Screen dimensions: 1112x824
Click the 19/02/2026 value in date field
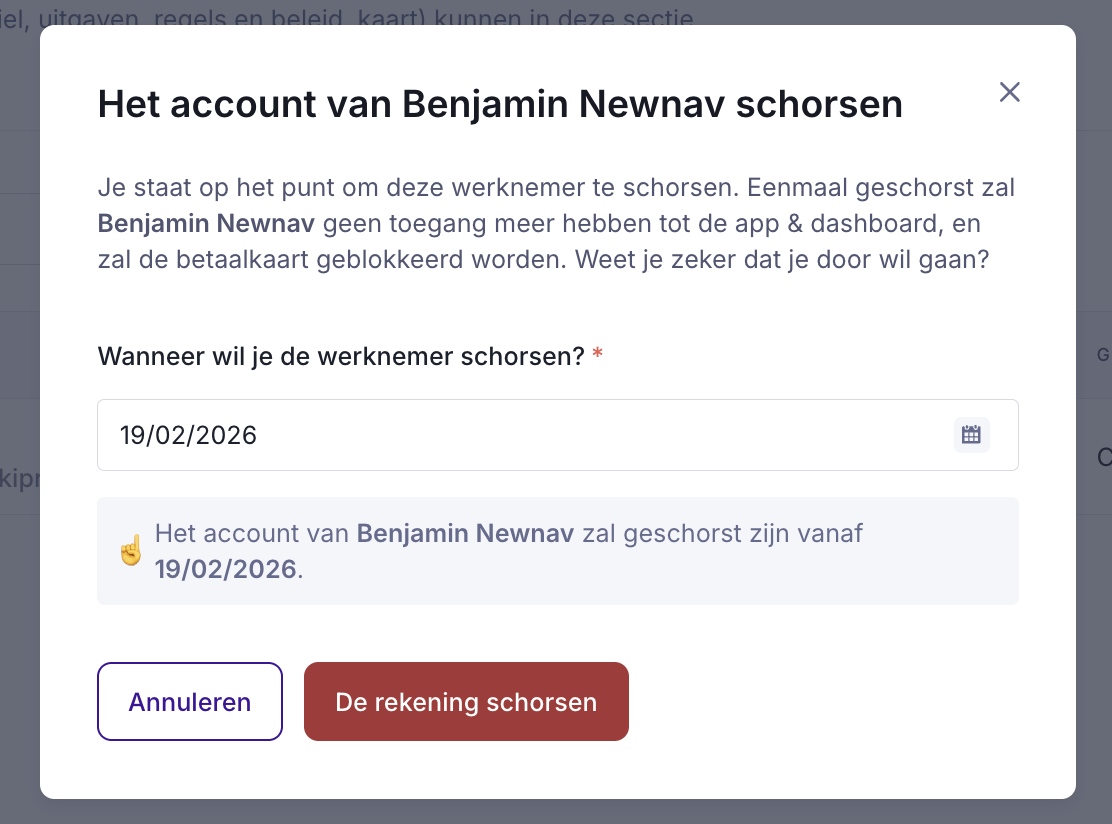click(188, 435)
